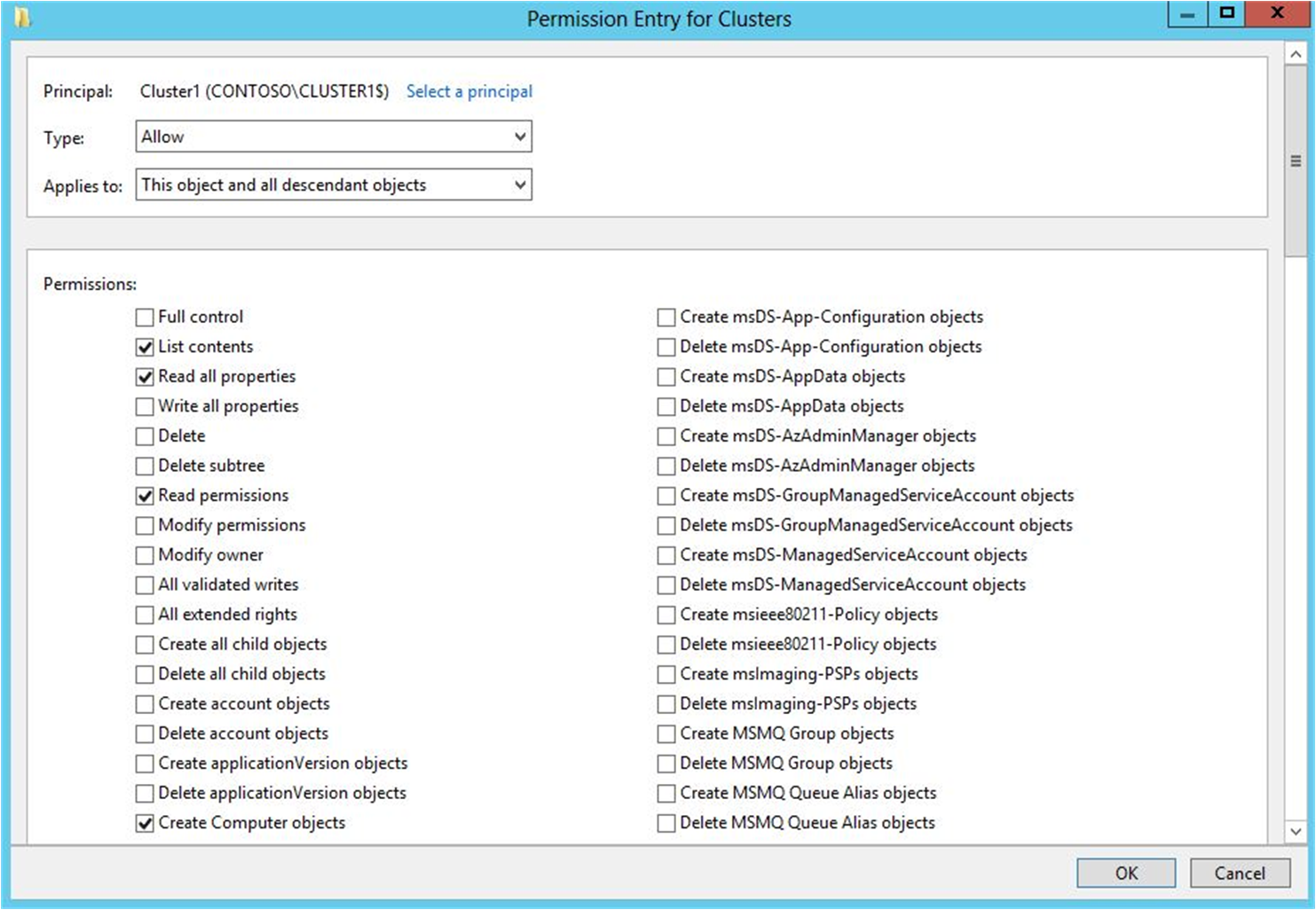The image size is (1316, 910).
Task: Check the Delete subtree permission
Action: click(144, 466)
